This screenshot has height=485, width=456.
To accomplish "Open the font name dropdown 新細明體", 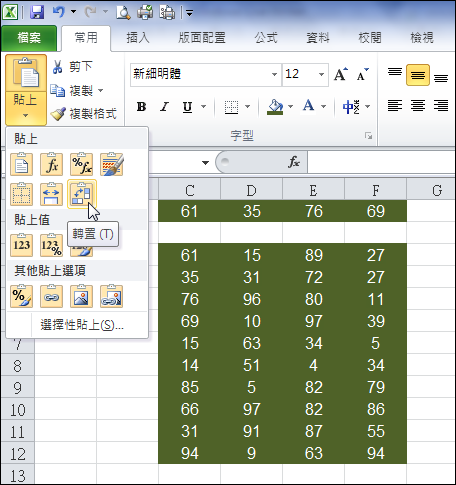I will [x=274, y=74].
